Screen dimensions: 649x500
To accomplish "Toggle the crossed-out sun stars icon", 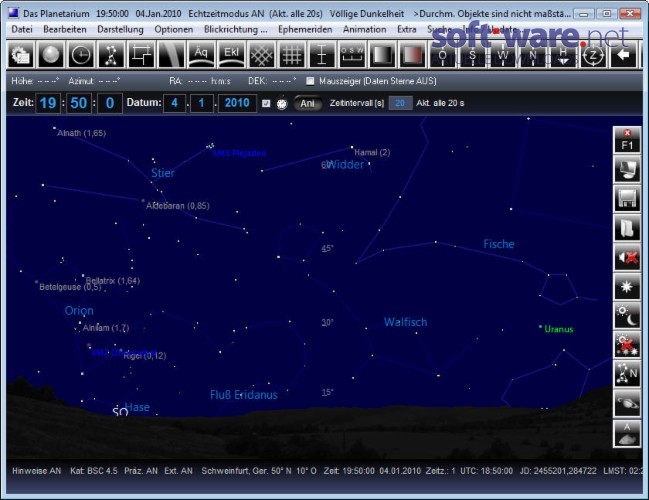I will pyautogui.click(x=627, y=346).
